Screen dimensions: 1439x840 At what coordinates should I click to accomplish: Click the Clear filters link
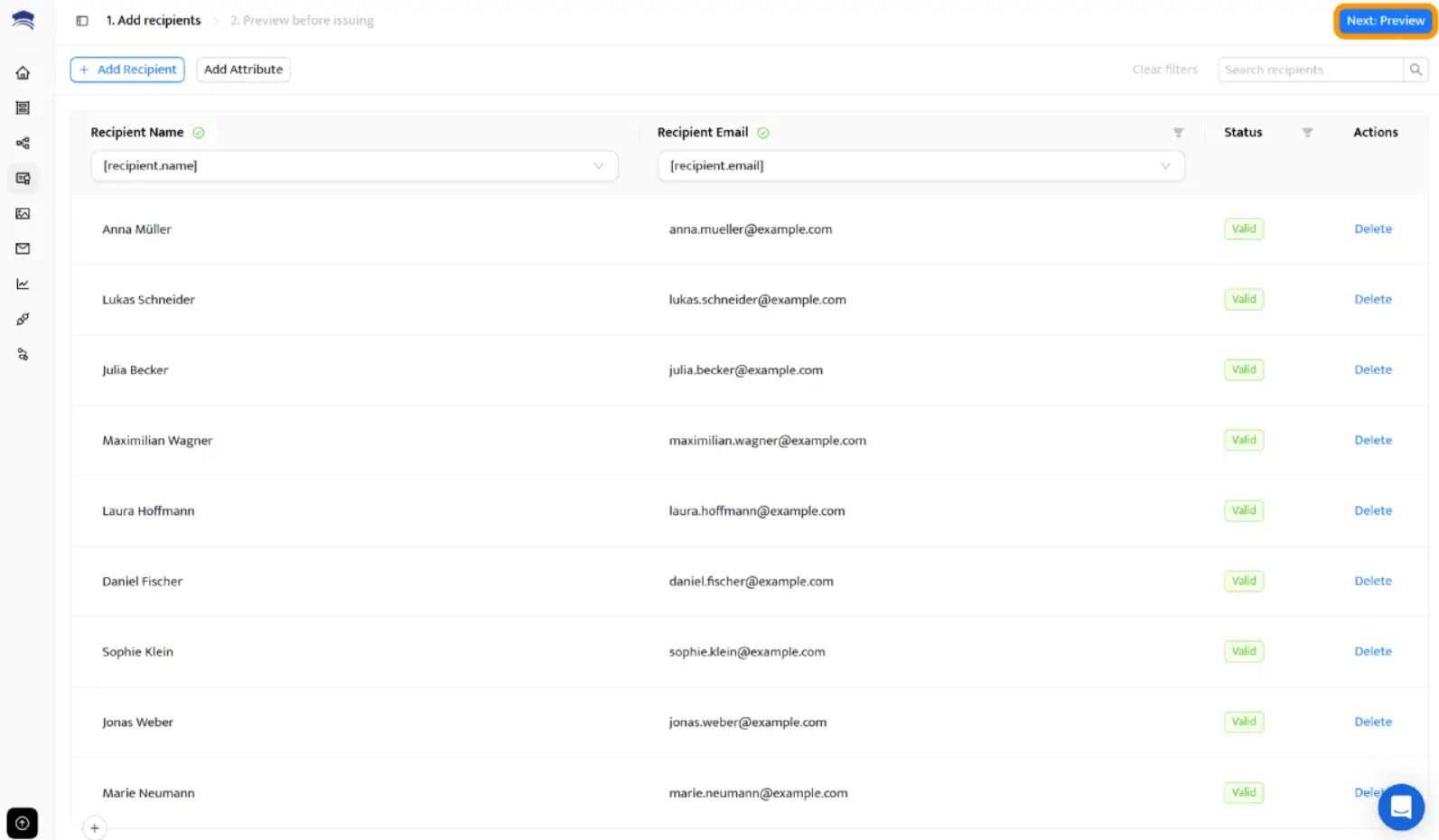1164,70
